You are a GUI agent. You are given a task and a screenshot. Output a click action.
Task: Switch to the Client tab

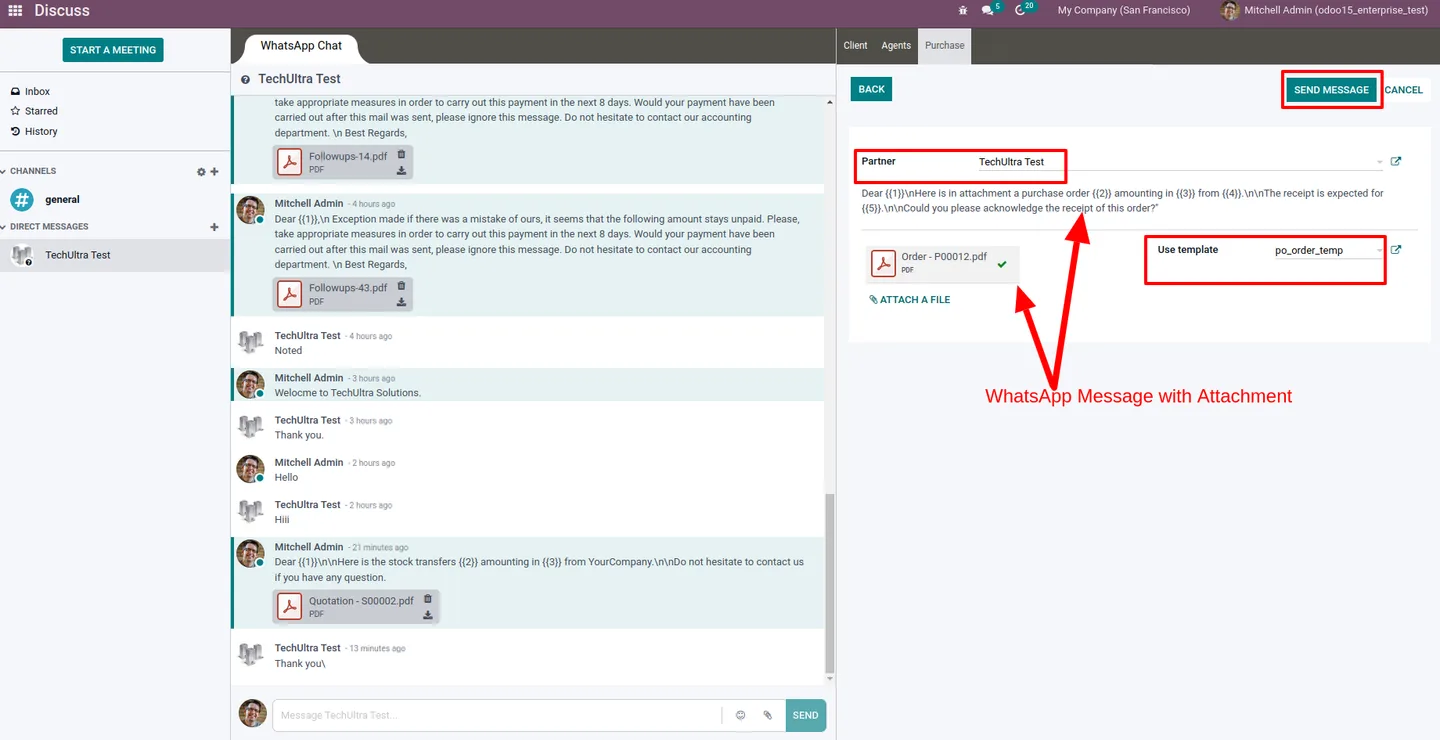pyautogui.click(x=855, y=46)
